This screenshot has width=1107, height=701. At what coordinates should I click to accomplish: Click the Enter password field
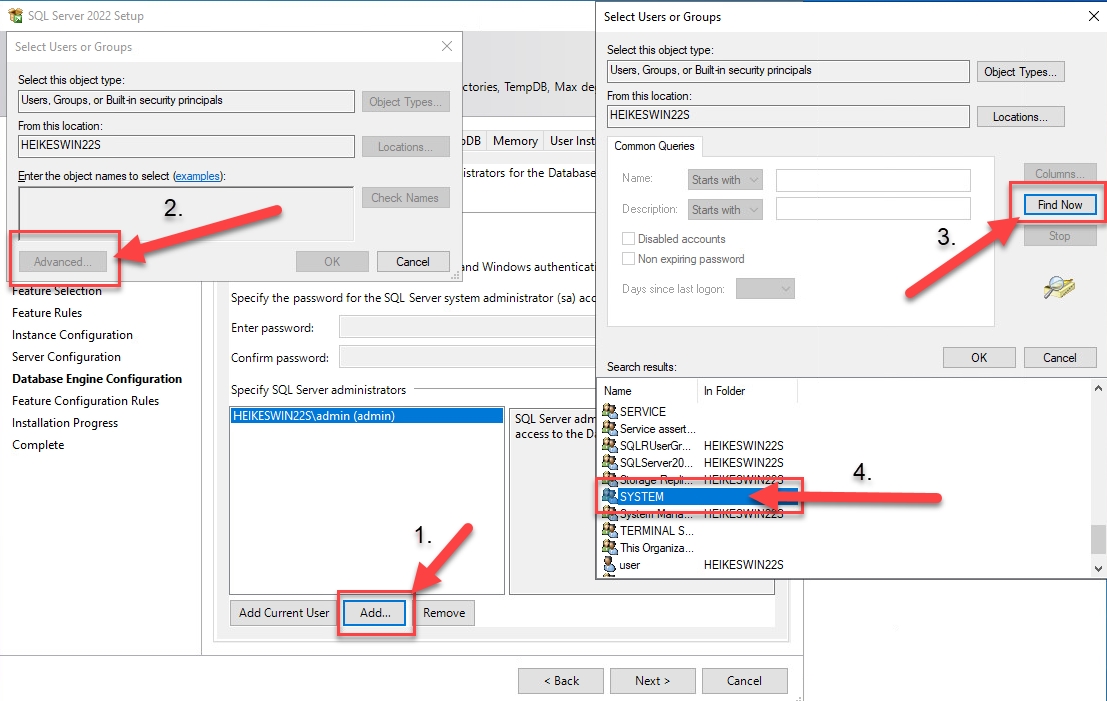(x=467, y=328)
